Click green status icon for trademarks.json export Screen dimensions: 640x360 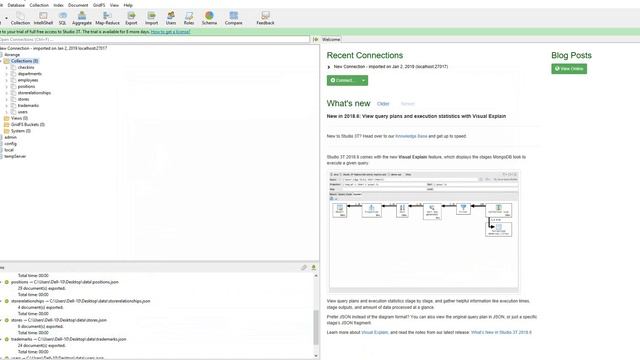click(x=7, y=339)
